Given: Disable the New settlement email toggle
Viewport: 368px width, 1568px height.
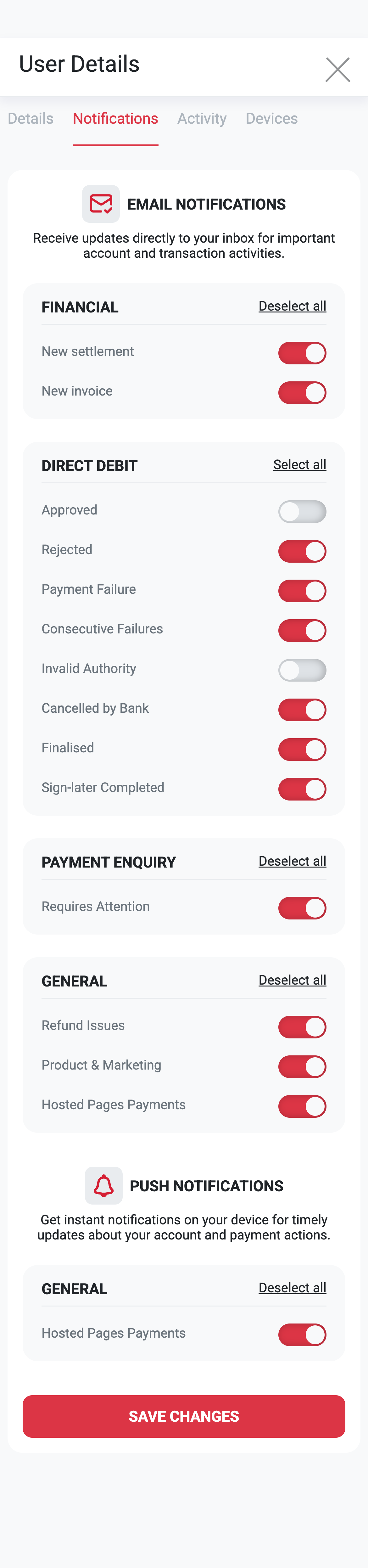Looking at the screenshot, I should (302, 353).
